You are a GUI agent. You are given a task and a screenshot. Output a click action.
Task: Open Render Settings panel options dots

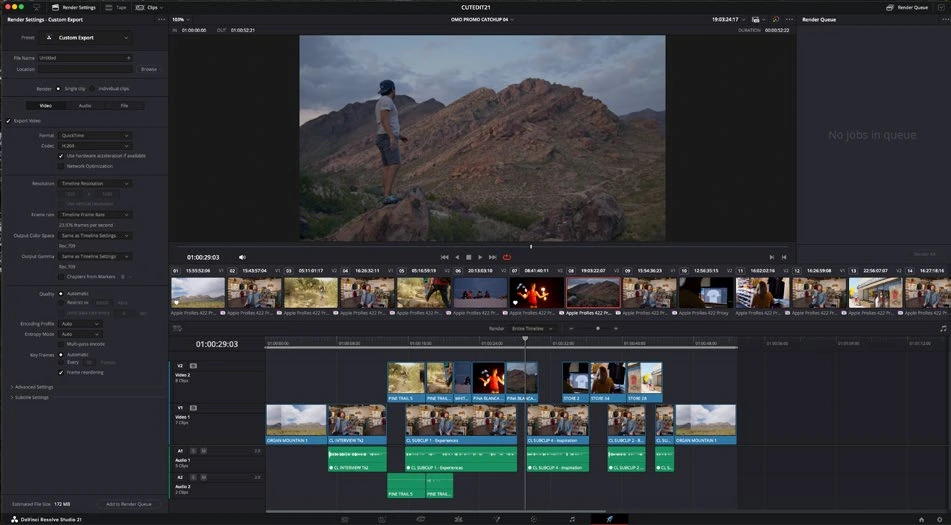161,19
